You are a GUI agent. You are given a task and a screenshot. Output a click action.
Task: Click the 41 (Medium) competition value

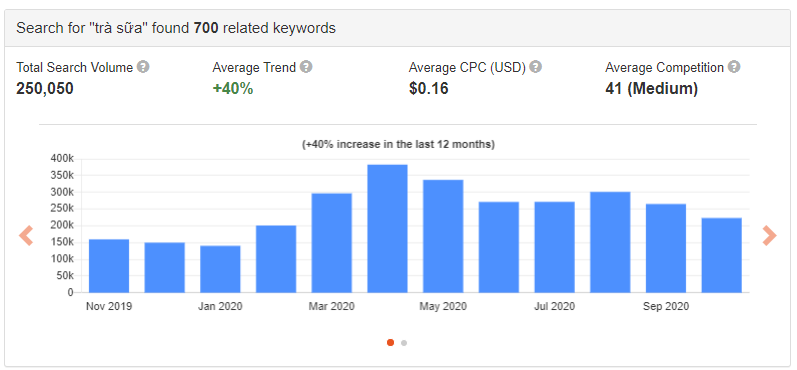coord(652,89)
